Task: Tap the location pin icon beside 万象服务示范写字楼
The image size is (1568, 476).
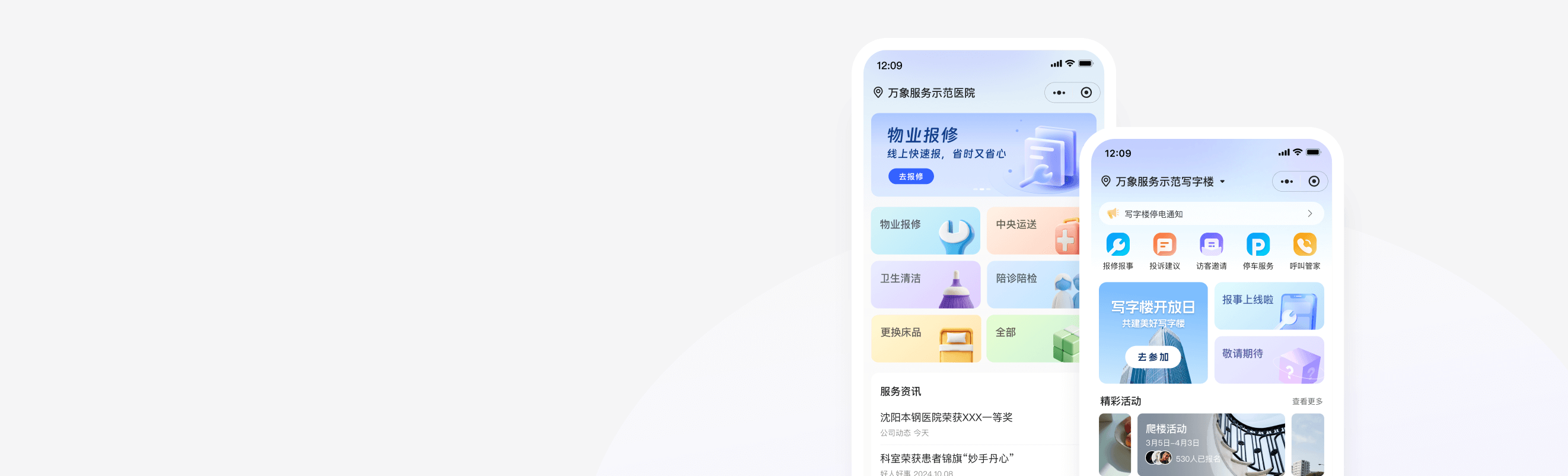Action: click(x=1105, y=181)
